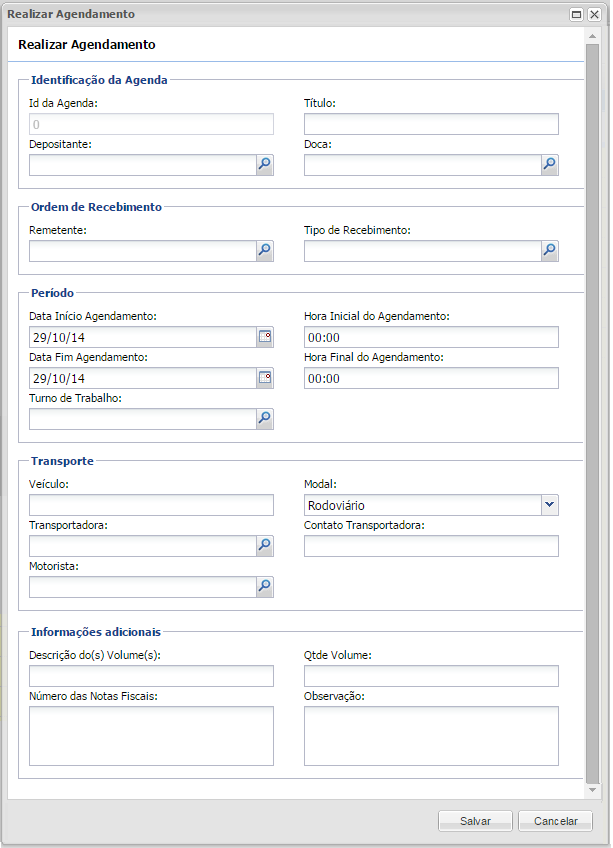This screenshot has width=613, height=848.
Task: Maximize the Realizar Agendamento dialog
Action: pos(577,15)
